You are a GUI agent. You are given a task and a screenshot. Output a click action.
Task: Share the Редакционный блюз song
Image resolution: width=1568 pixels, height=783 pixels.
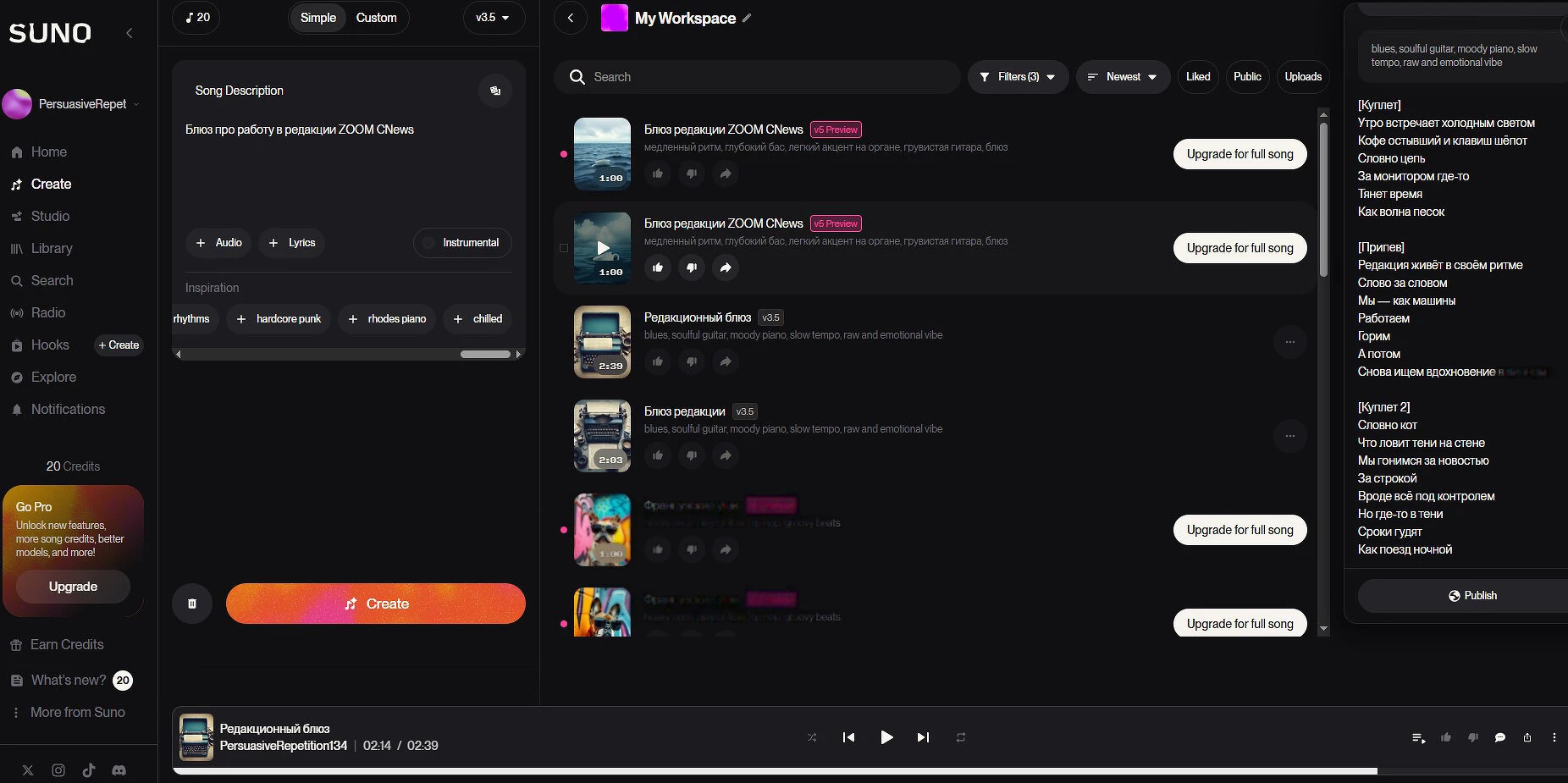click(x=726, y=361)
